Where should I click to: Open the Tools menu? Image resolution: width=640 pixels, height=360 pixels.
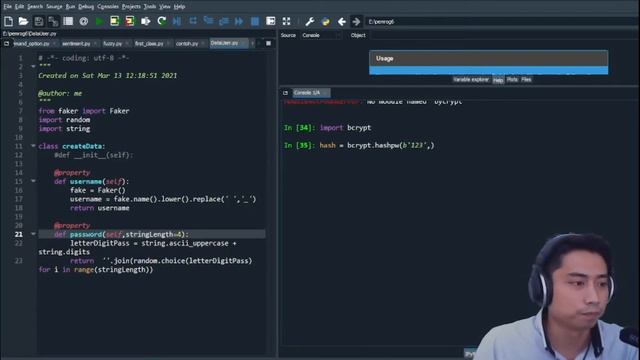(150, 7)
